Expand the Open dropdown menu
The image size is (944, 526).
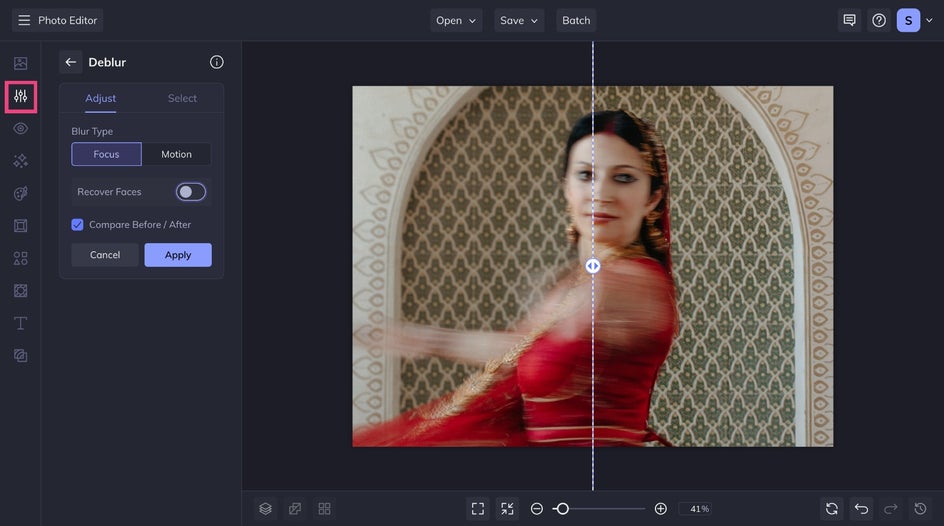coord(456,20)
